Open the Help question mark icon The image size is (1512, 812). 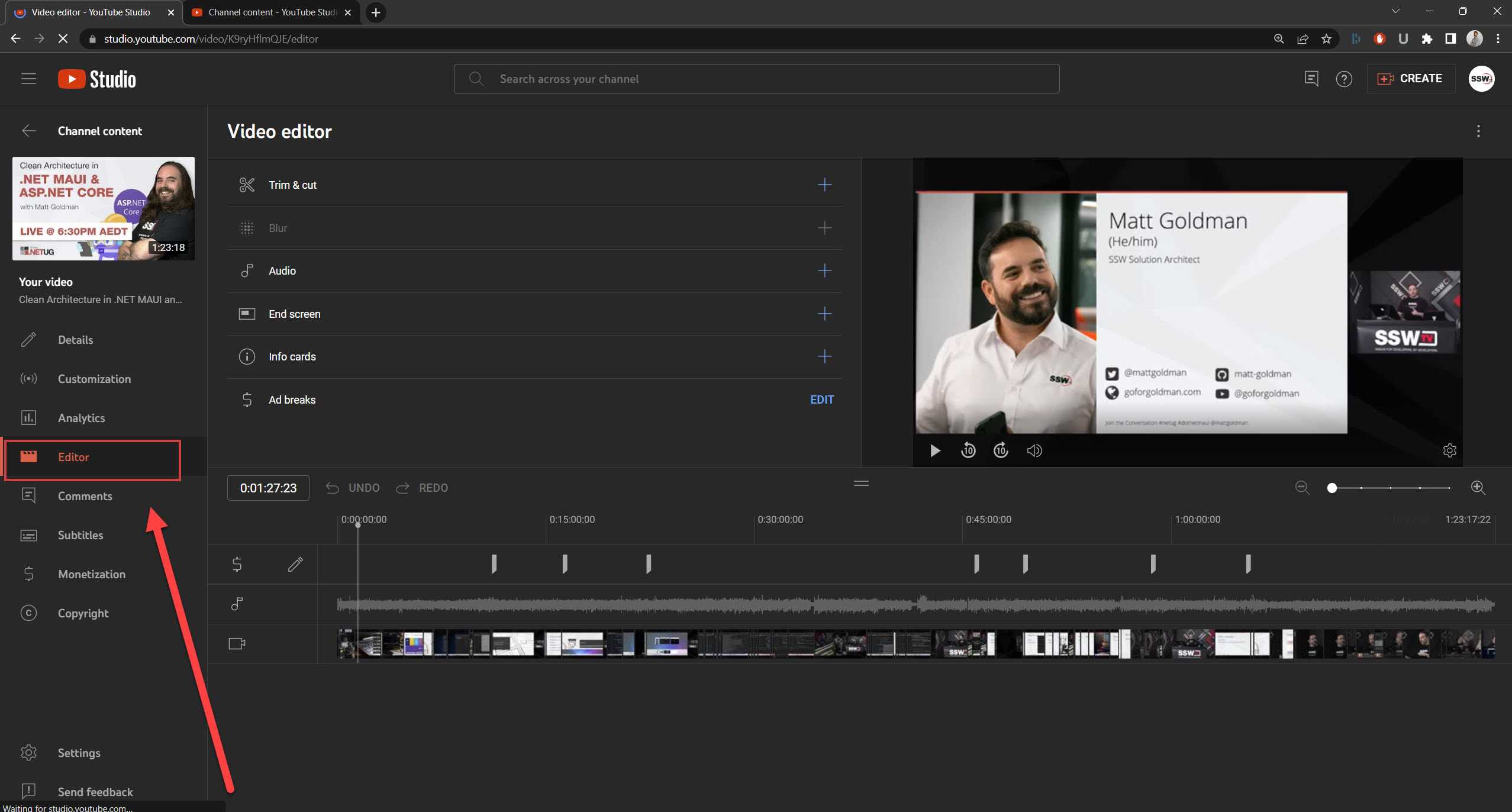1344,79
